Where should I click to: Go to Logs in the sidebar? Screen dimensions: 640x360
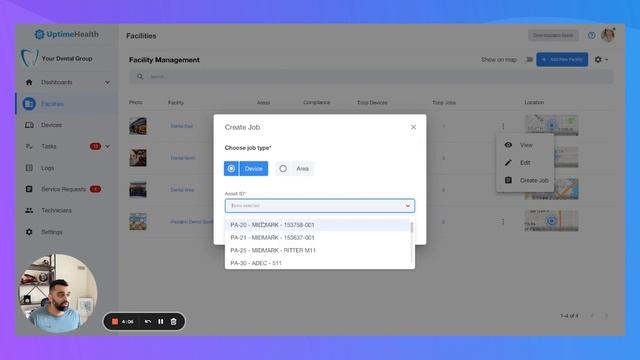pos(47,168)
